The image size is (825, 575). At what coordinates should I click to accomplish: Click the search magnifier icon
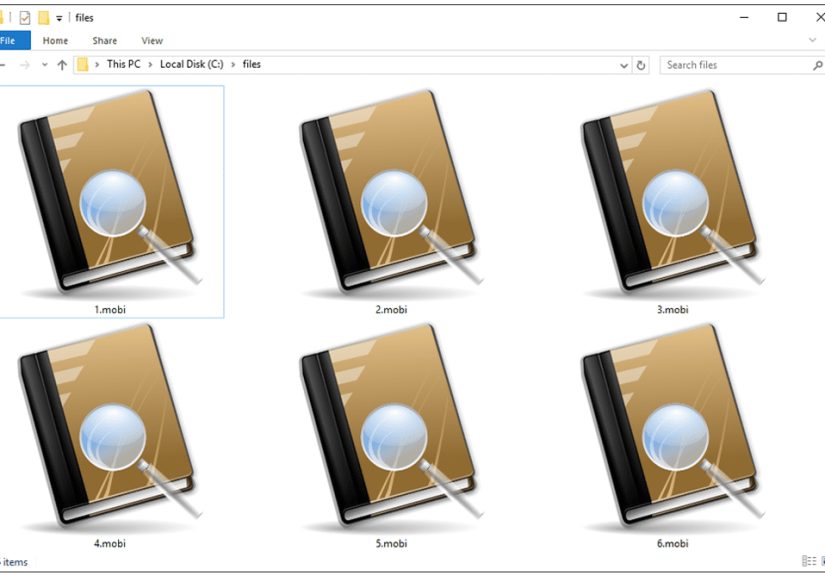coord(817,66)
